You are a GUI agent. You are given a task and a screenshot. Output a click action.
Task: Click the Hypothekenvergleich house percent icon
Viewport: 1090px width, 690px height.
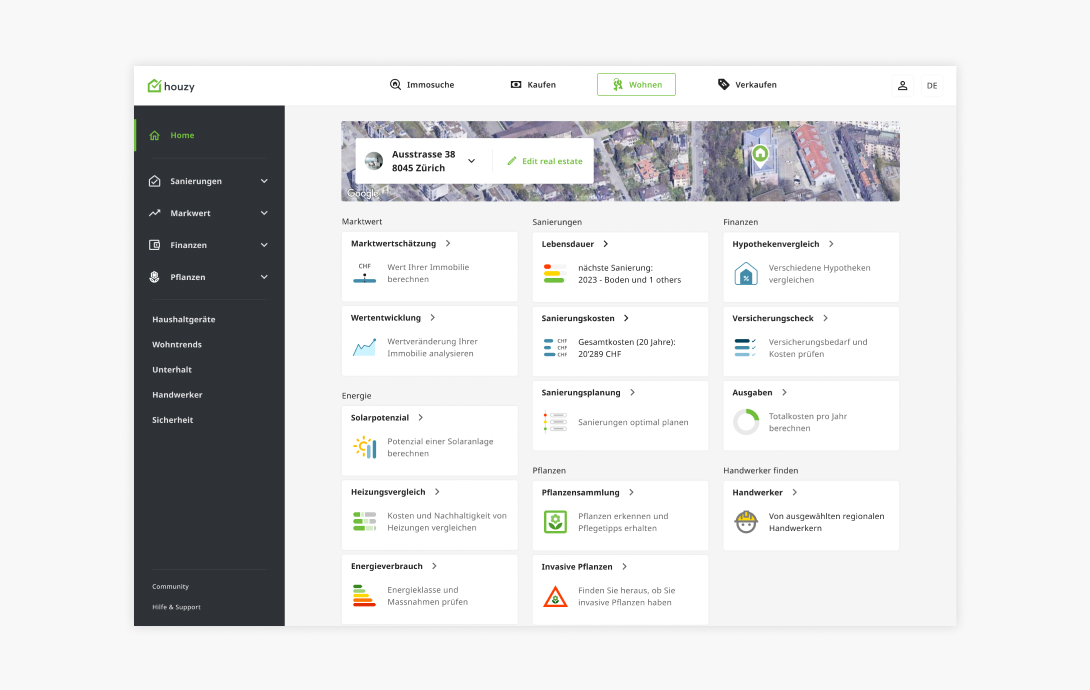click(746, 274)
